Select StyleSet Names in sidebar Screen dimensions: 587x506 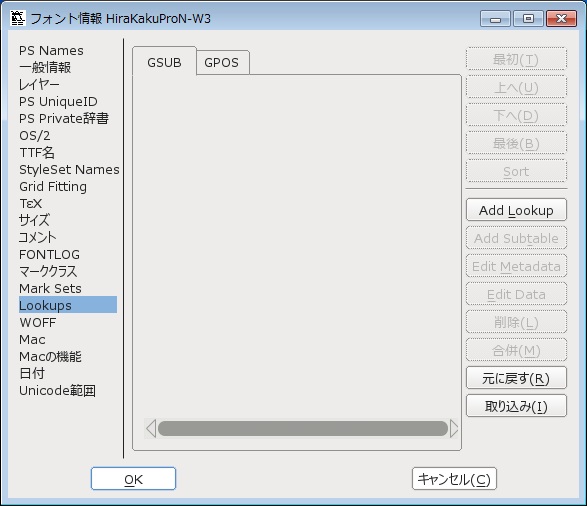click(69, 170)
